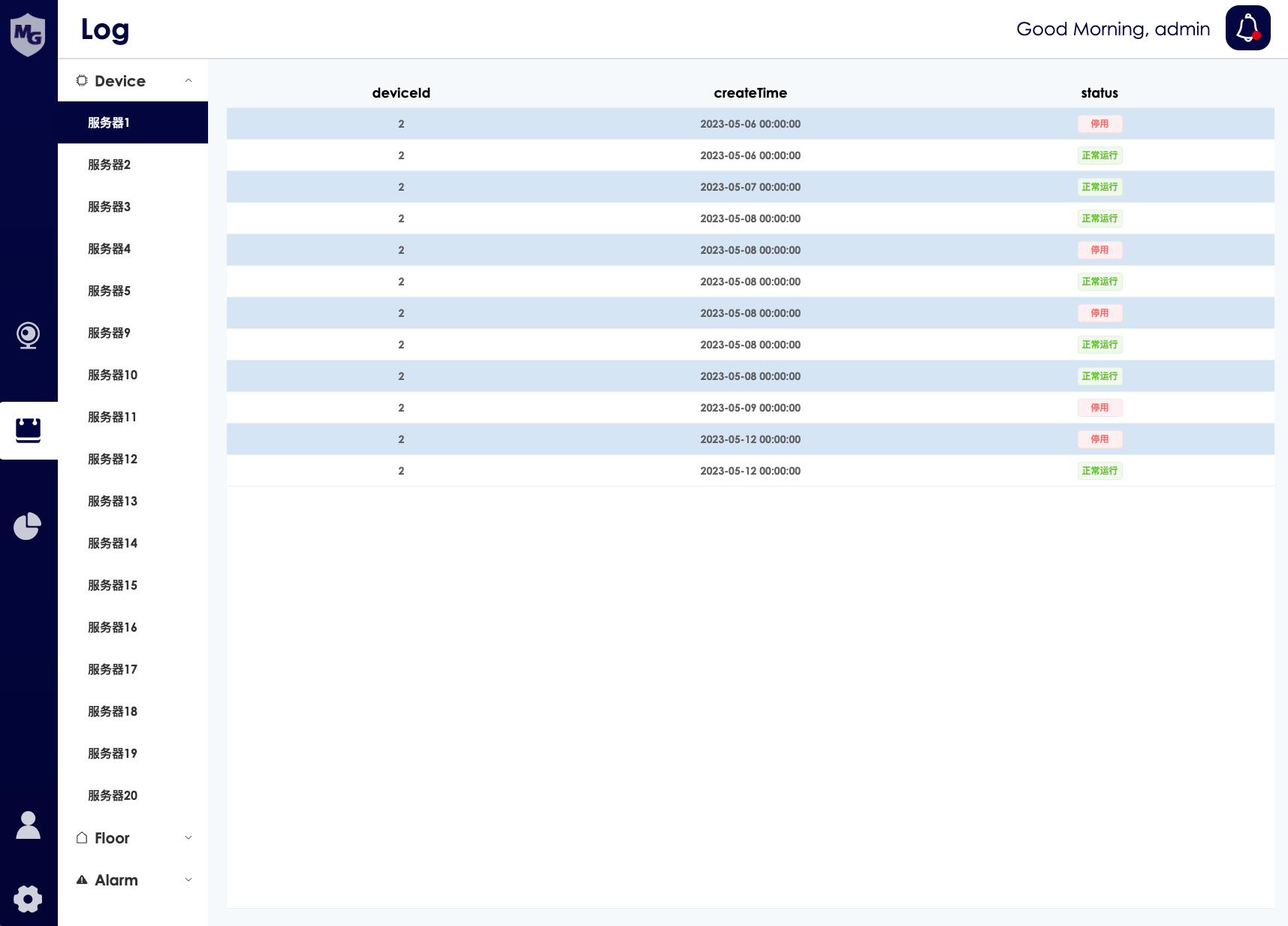Viewport: 1288px width, 926px height.
Task: Open logs for 服务器20
Action: (x=113, y=795)
